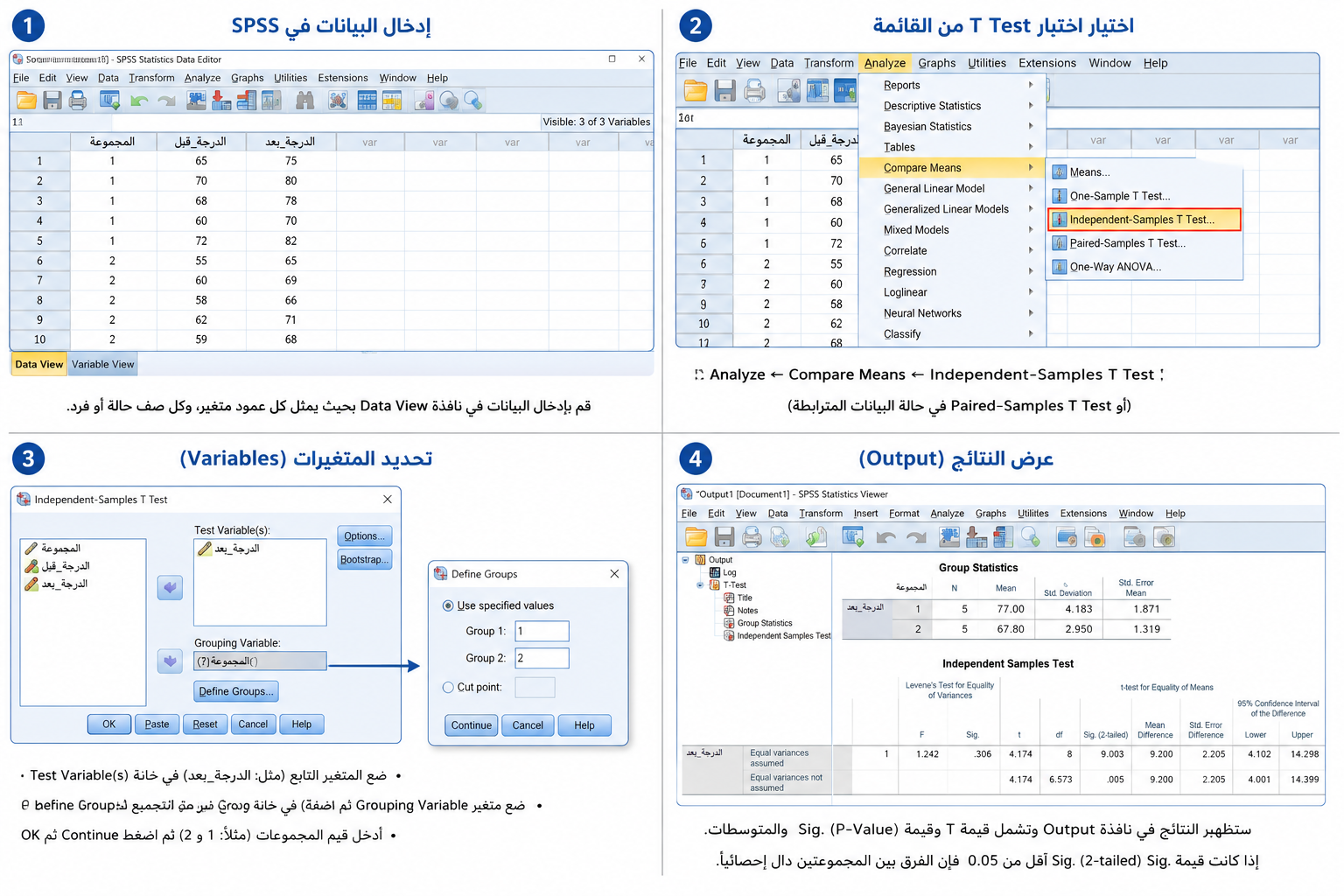This screenshot has width=1344, height=896.
Task: Open Format menu in Statistics Viewer
Action: point(904,514)
